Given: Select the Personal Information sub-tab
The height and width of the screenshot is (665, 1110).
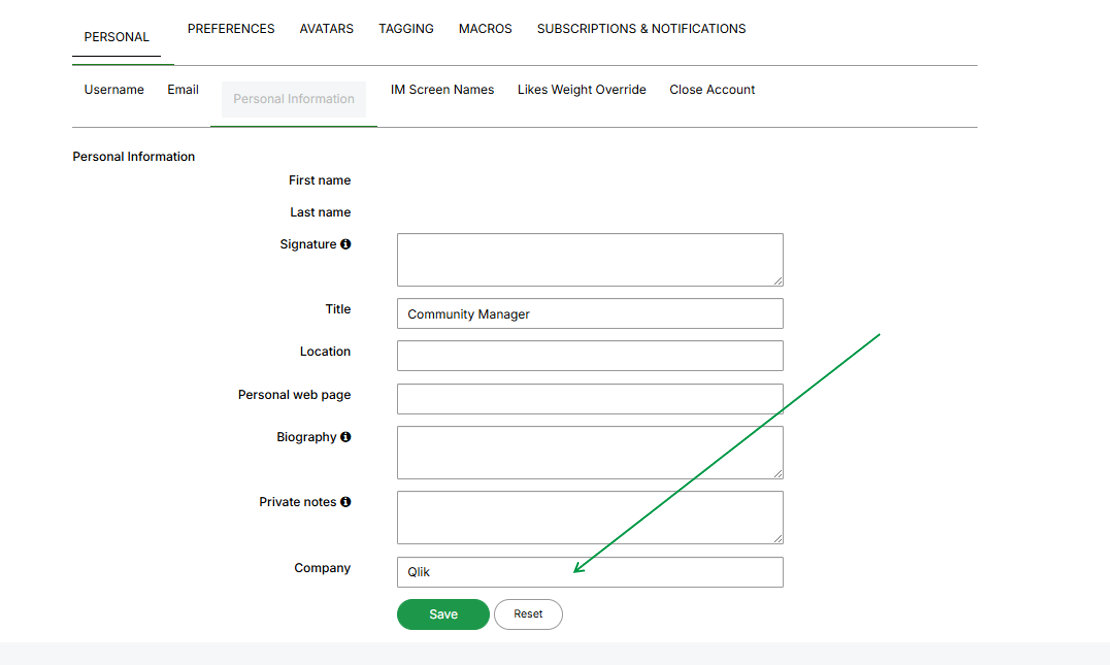Looking at the screenshot, I should pos(294,99).
